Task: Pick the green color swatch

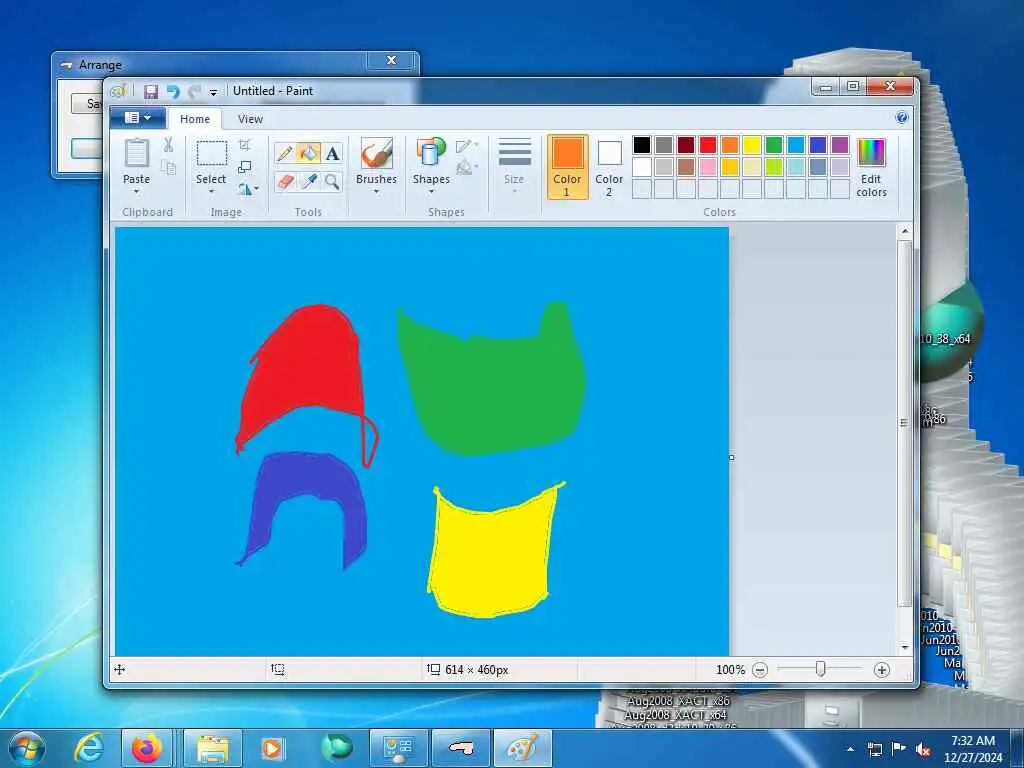Action: (774, 145)
